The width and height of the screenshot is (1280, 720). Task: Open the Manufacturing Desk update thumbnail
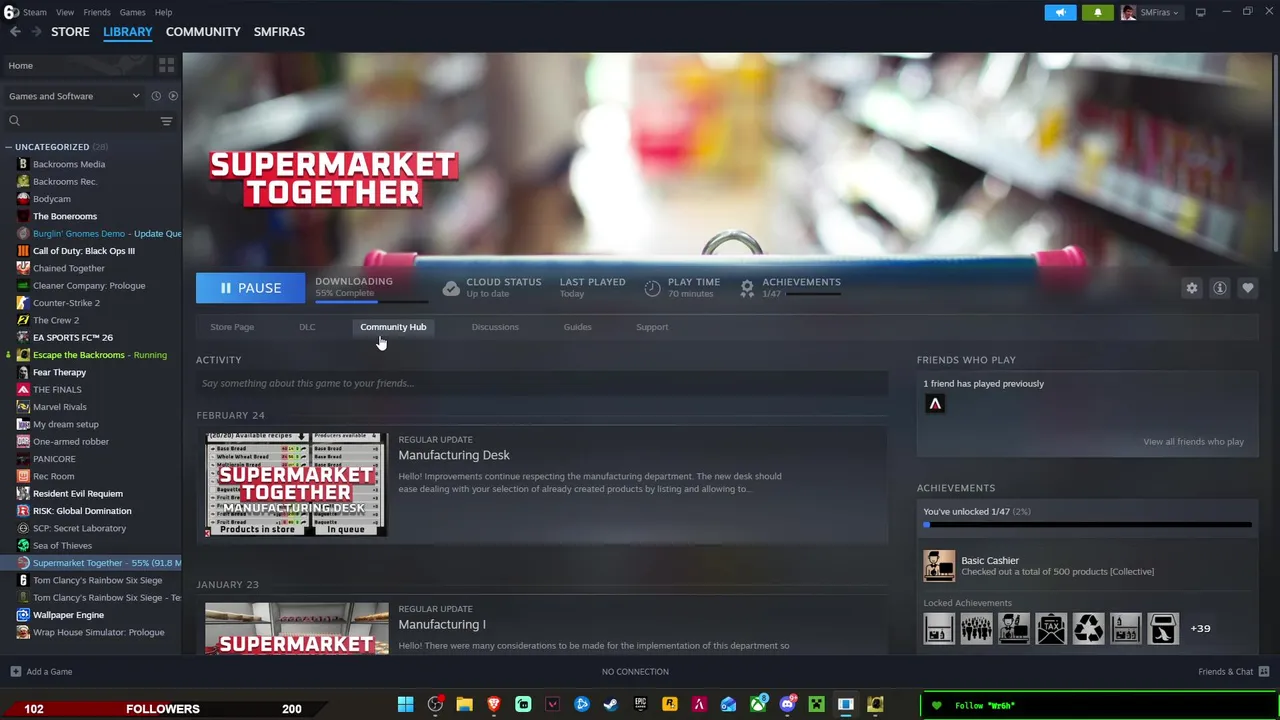click(x=296, y=484)
